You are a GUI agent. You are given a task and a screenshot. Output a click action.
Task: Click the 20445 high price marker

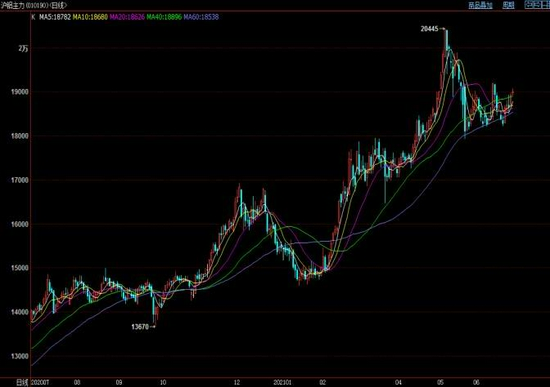(x=429, y=29)
